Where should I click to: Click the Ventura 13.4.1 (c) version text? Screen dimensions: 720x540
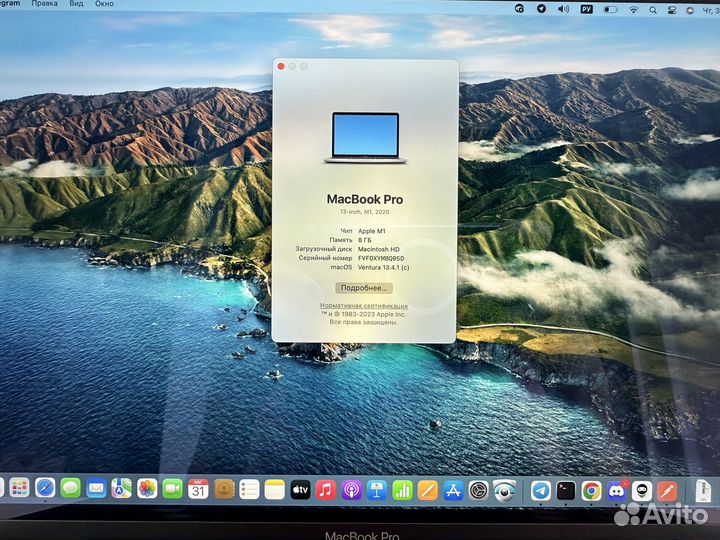point(383,267)
